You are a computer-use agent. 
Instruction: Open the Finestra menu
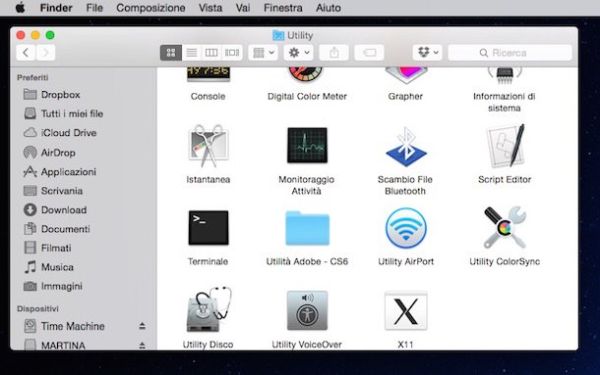coord(283,8)
